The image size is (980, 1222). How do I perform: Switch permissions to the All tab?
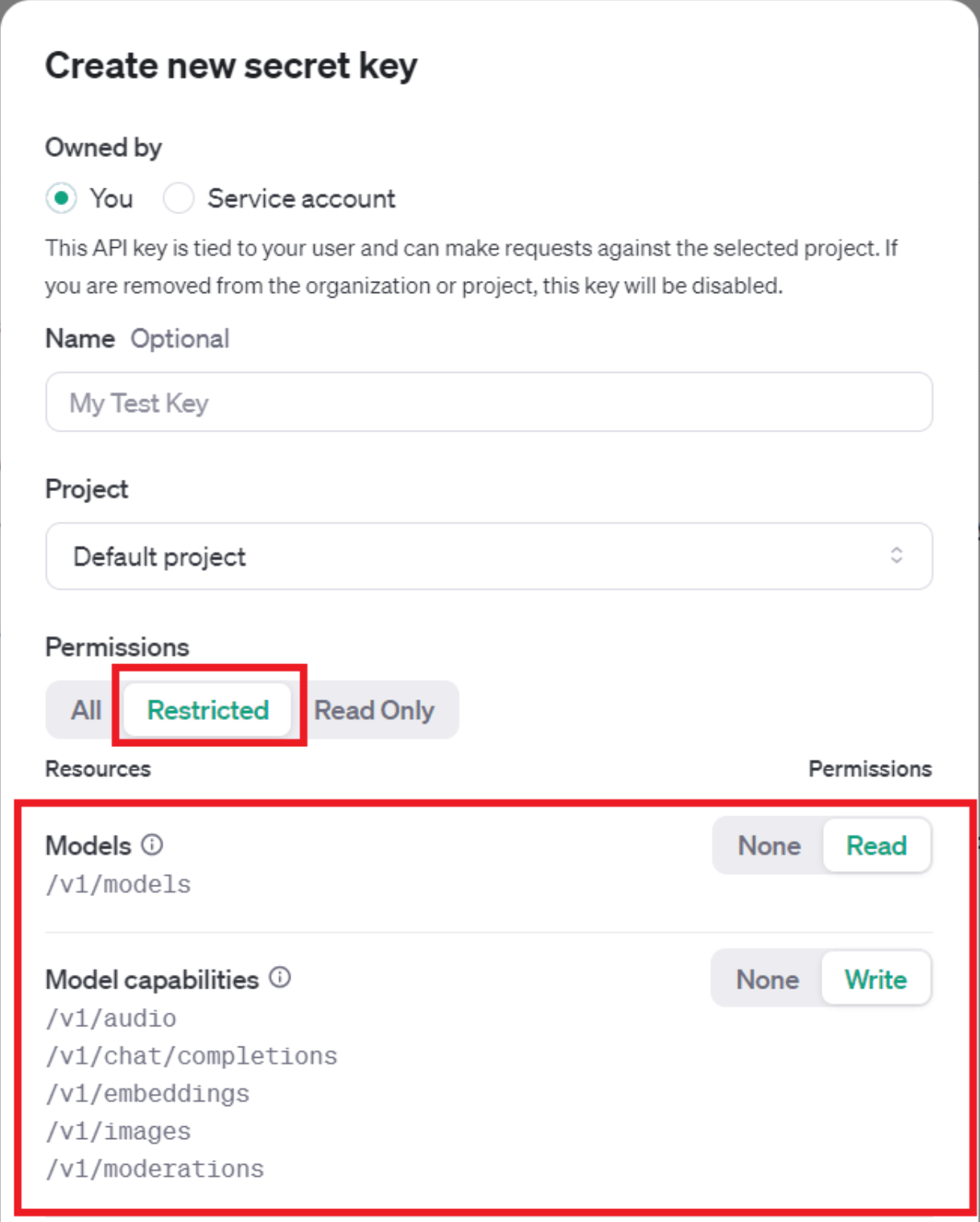86,710
